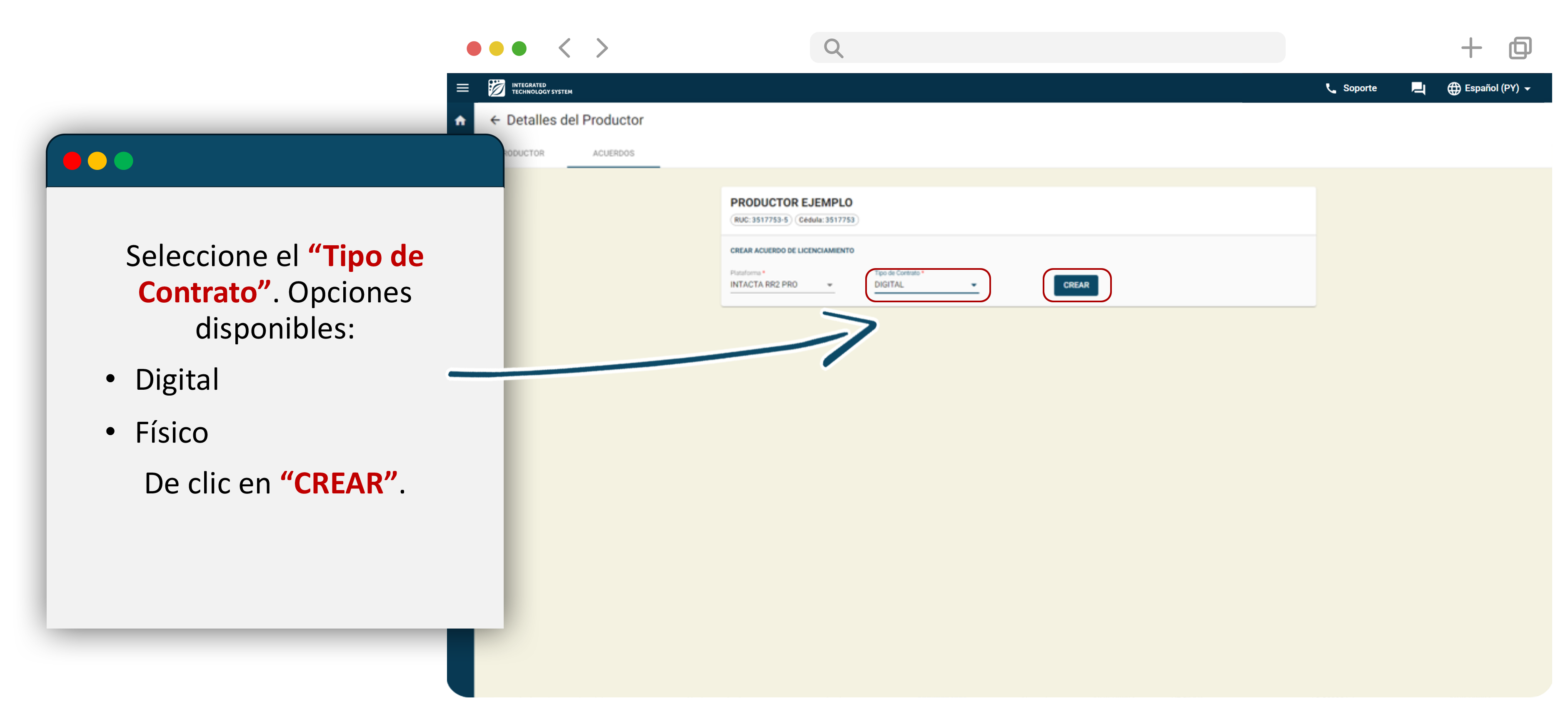Click the browser forward chevron
The height and width of the screenshot is (712, 1568).
pos(602,48)
